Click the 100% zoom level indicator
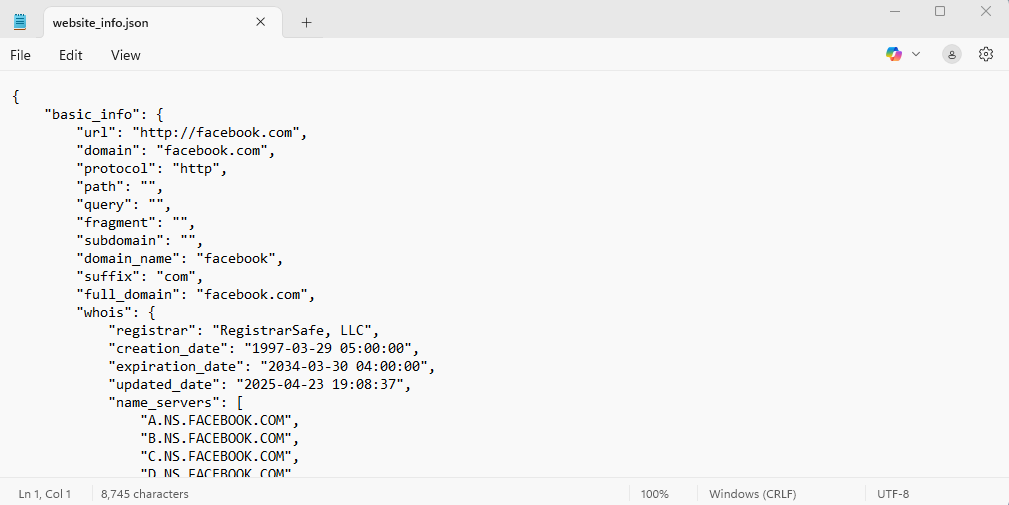Viewport: 1009px width, 505px height. (654, 494)
